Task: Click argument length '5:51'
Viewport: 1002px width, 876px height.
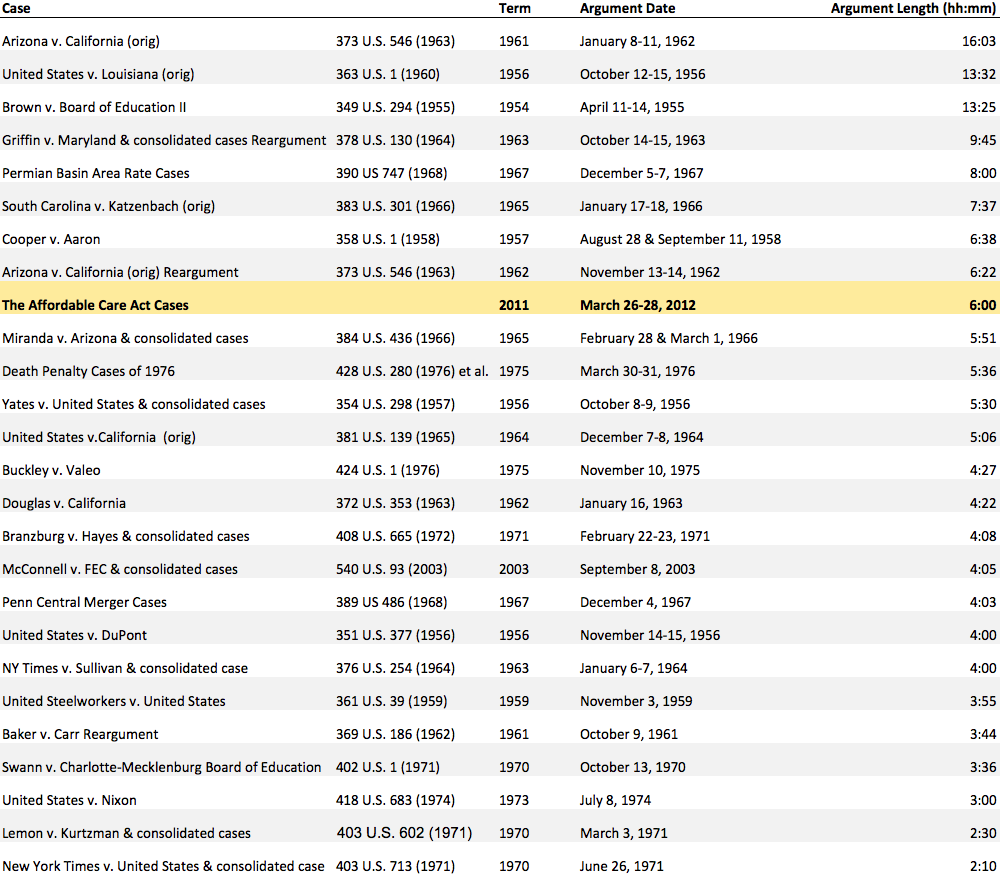Action: (x=983, y=339)
